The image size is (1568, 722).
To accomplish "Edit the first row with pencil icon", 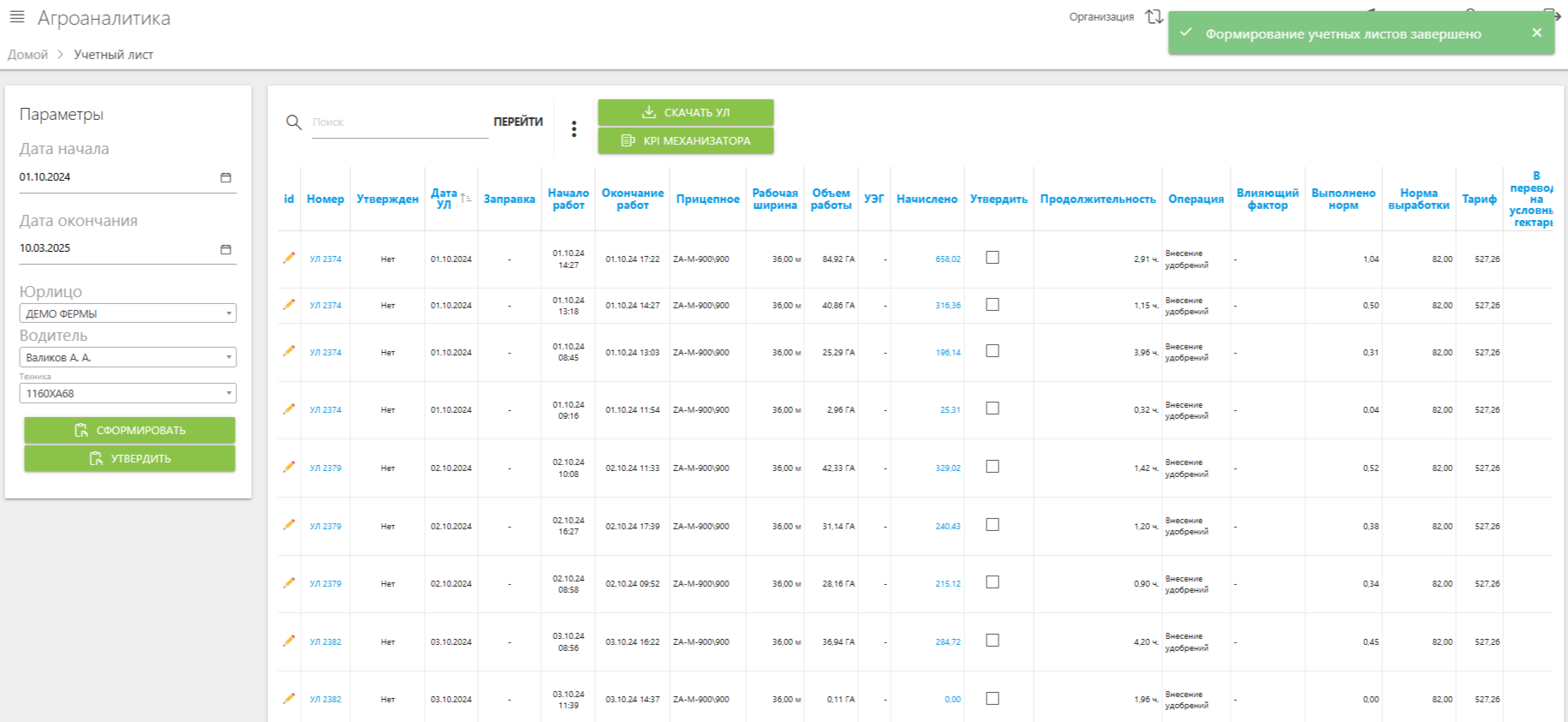I will [x=289, y=258].
